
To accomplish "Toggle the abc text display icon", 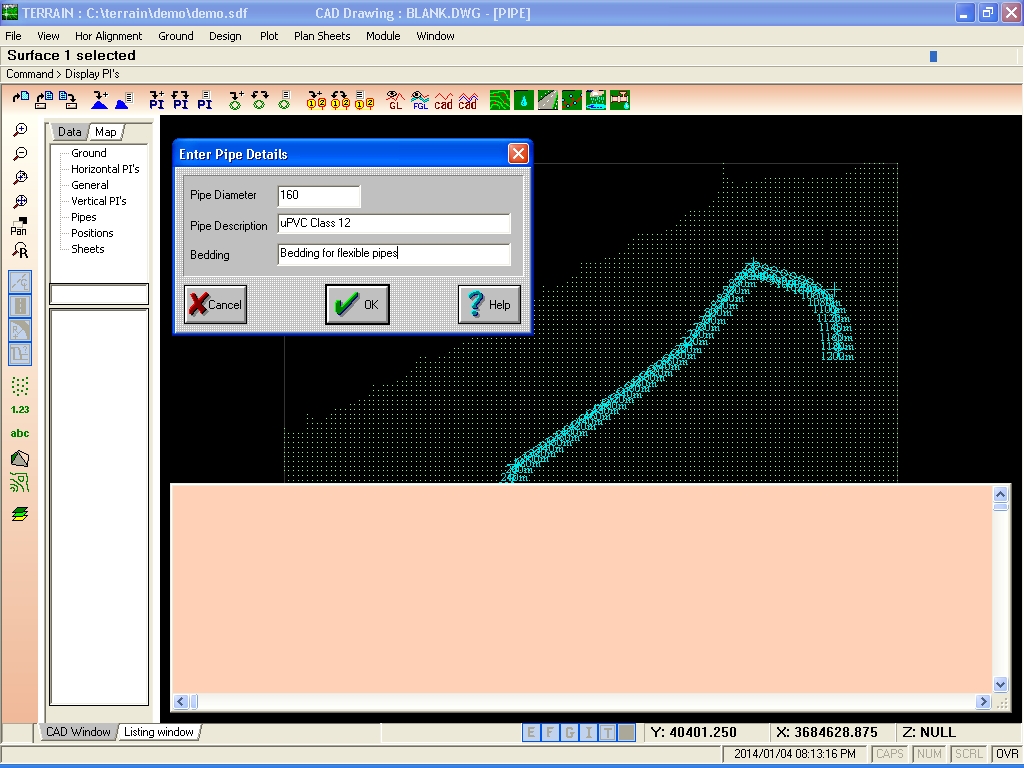I will click(x=20, y=433).
